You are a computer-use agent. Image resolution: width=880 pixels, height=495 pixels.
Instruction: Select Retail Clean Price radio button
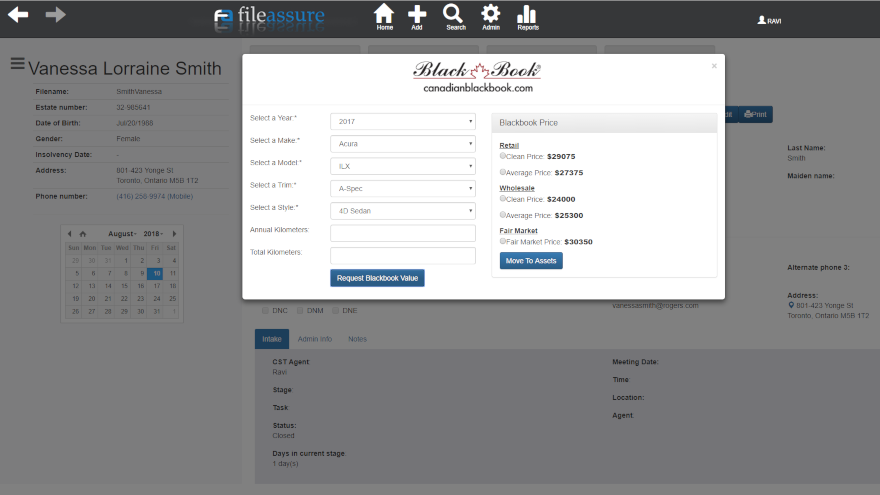[x=503, y=157]
